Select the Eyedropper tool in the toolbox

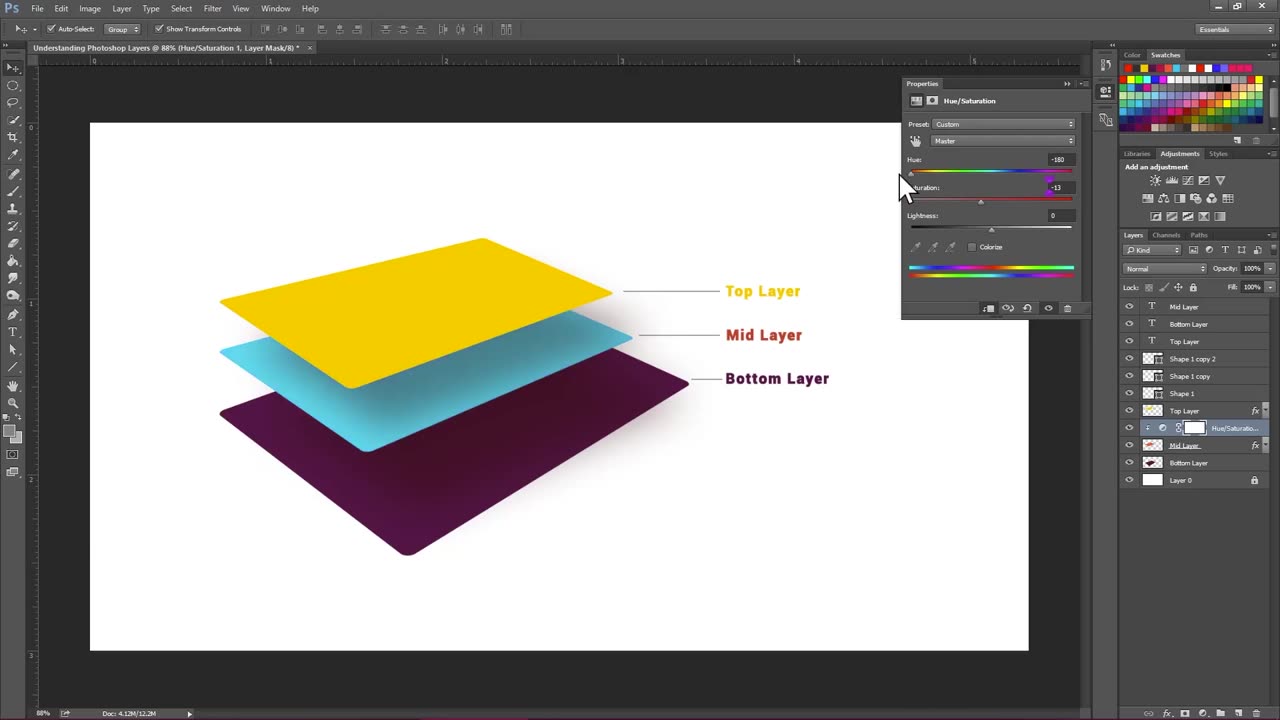(x=13, y=155)
